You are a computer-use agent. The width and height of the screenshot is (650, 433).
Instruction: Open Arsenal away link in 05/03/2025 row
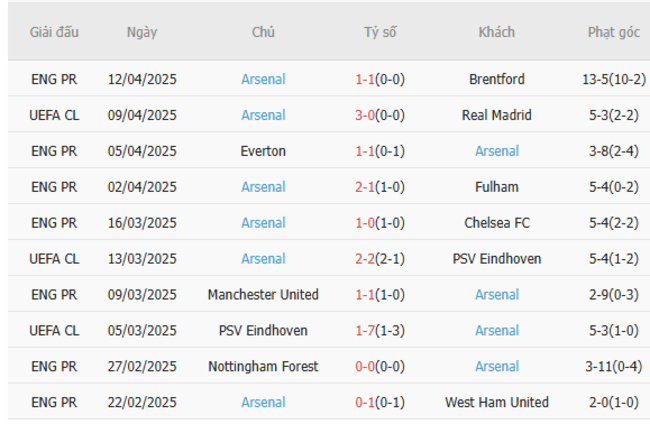coord(497,330)
